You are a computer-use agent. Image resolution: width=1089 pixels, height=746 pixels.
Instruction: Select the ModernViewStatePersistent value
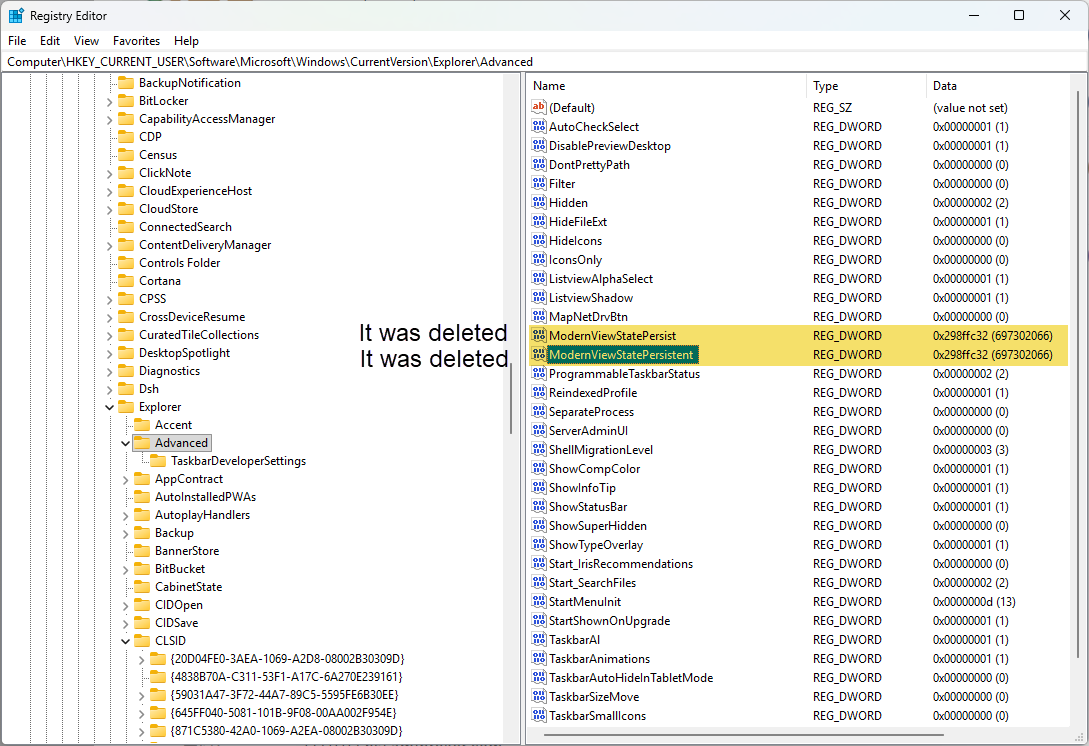click(621, 355)
